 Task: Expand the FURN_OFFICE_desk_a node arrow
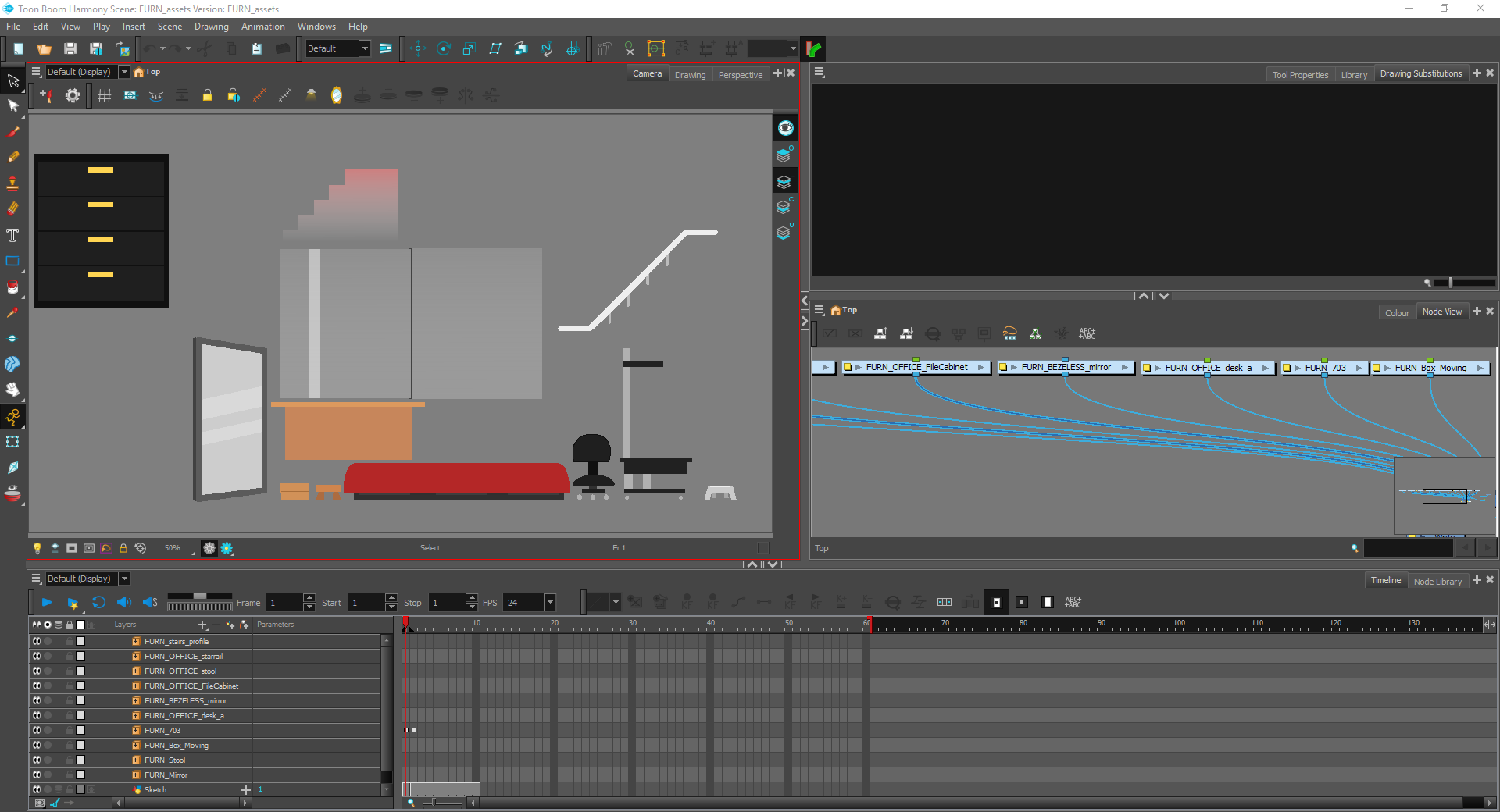pyautogui.click(x=1158, y=368)
